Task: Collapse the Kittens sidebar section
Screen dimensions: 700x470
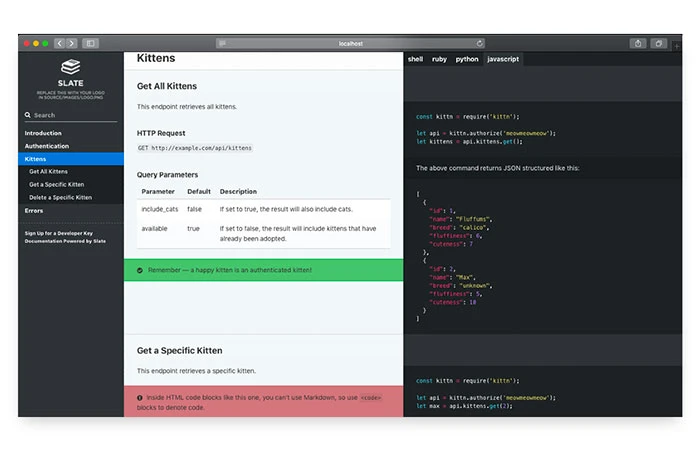Action: pos(36,159)
